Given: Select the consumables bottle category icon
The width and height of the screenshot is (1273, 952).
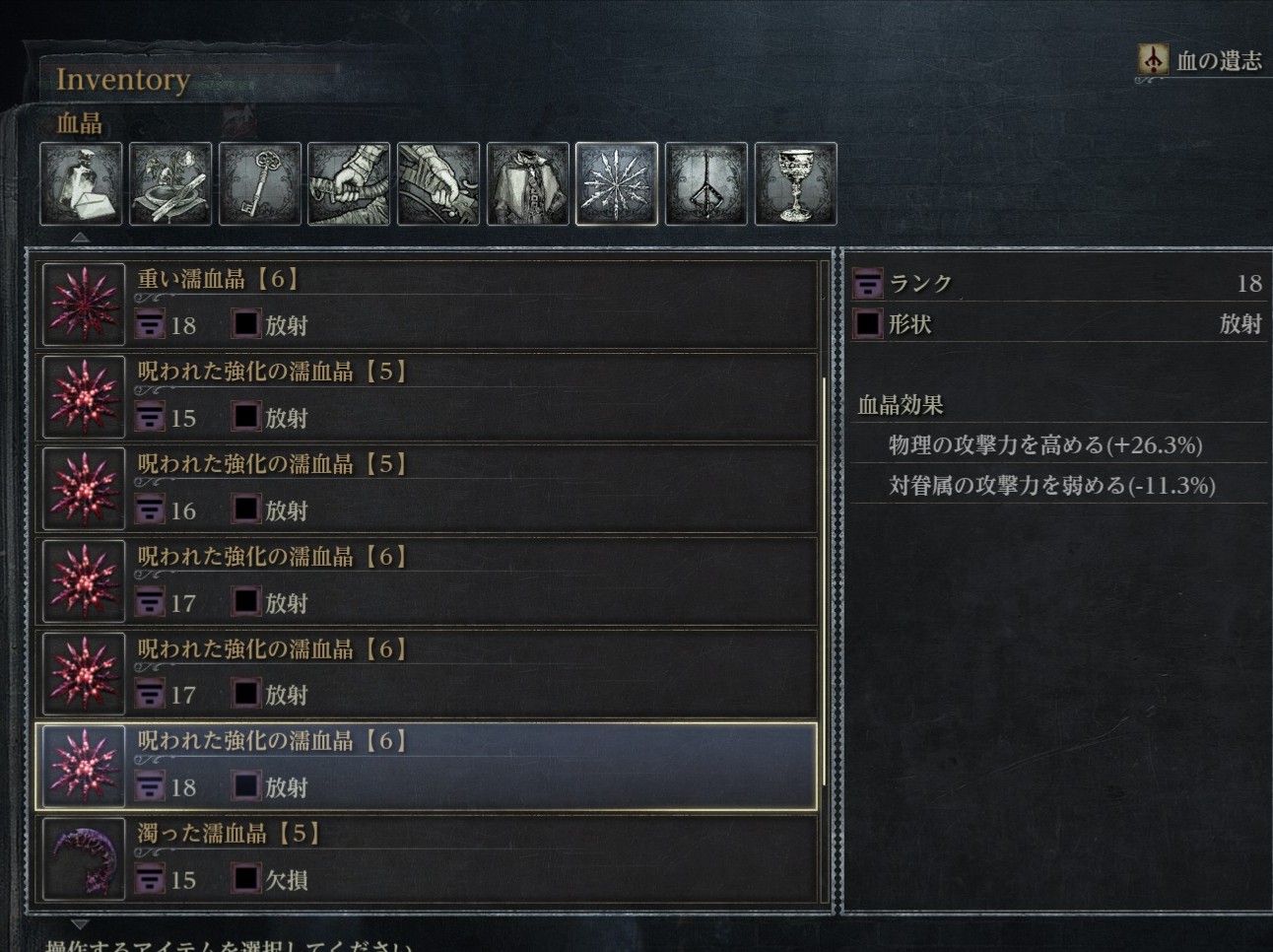Looking at the screenshot, I should 81,184.
